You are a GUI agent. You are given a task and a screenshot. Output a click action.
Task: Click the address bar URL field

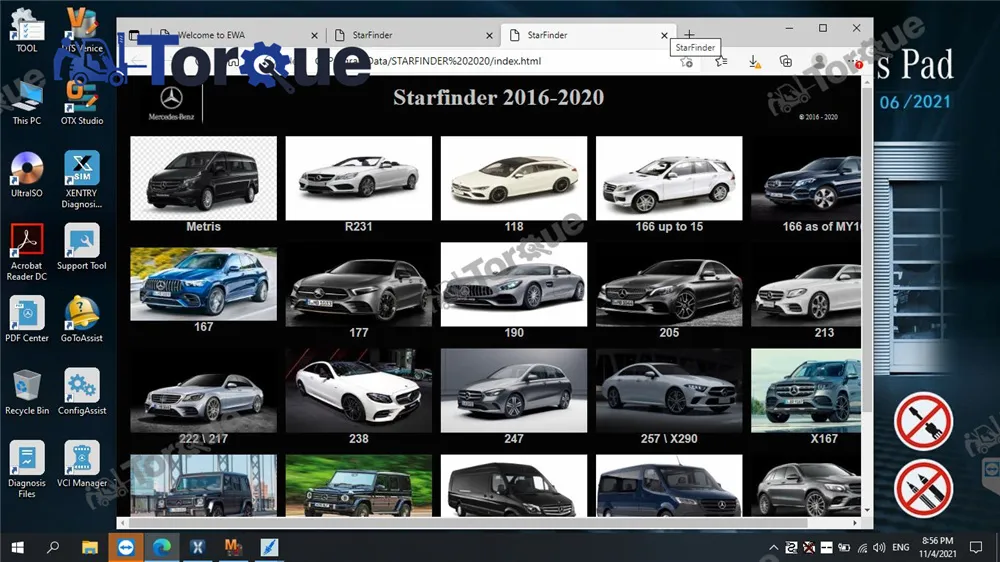(x=497, y=61)
